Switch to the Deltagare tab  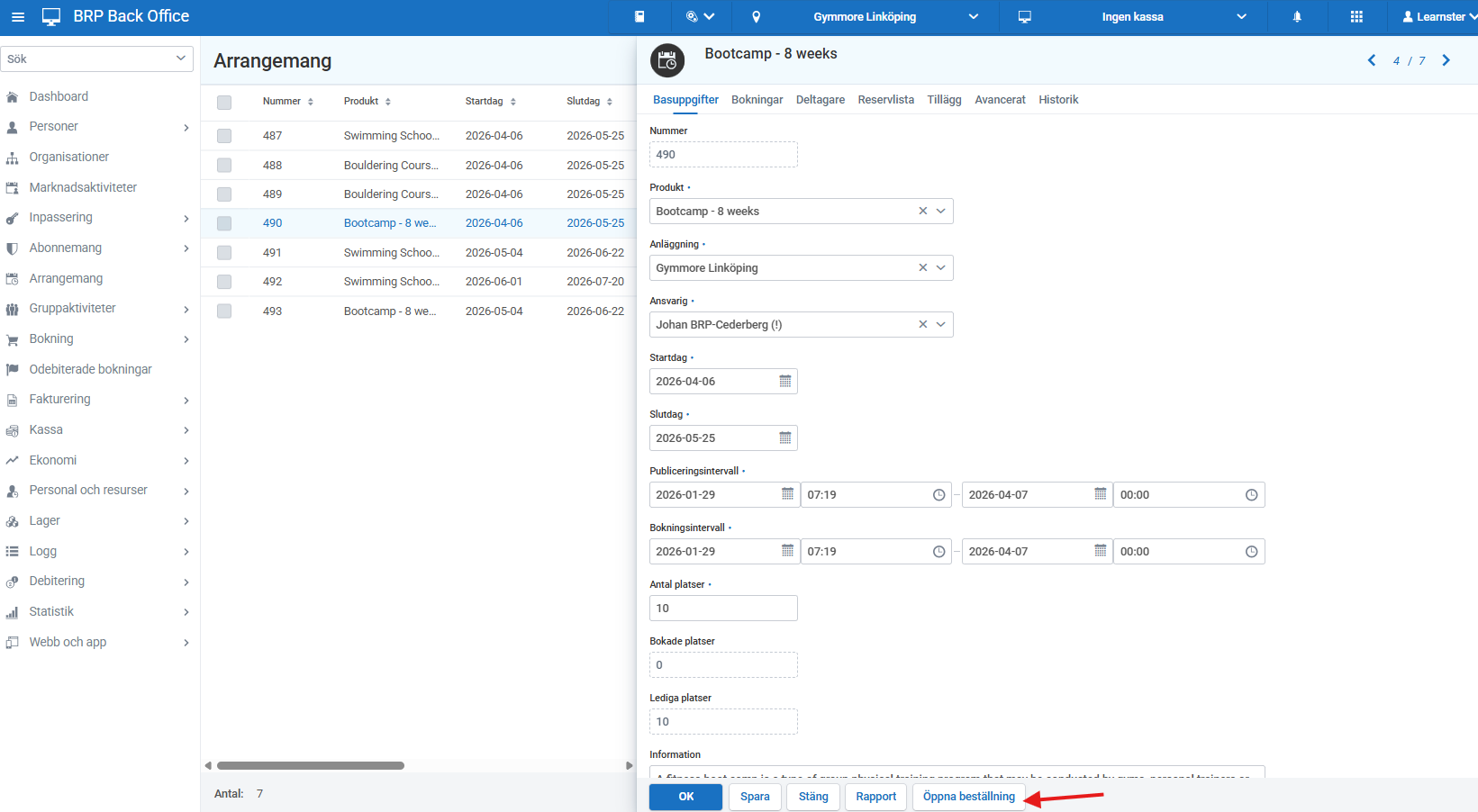(820, 100)
